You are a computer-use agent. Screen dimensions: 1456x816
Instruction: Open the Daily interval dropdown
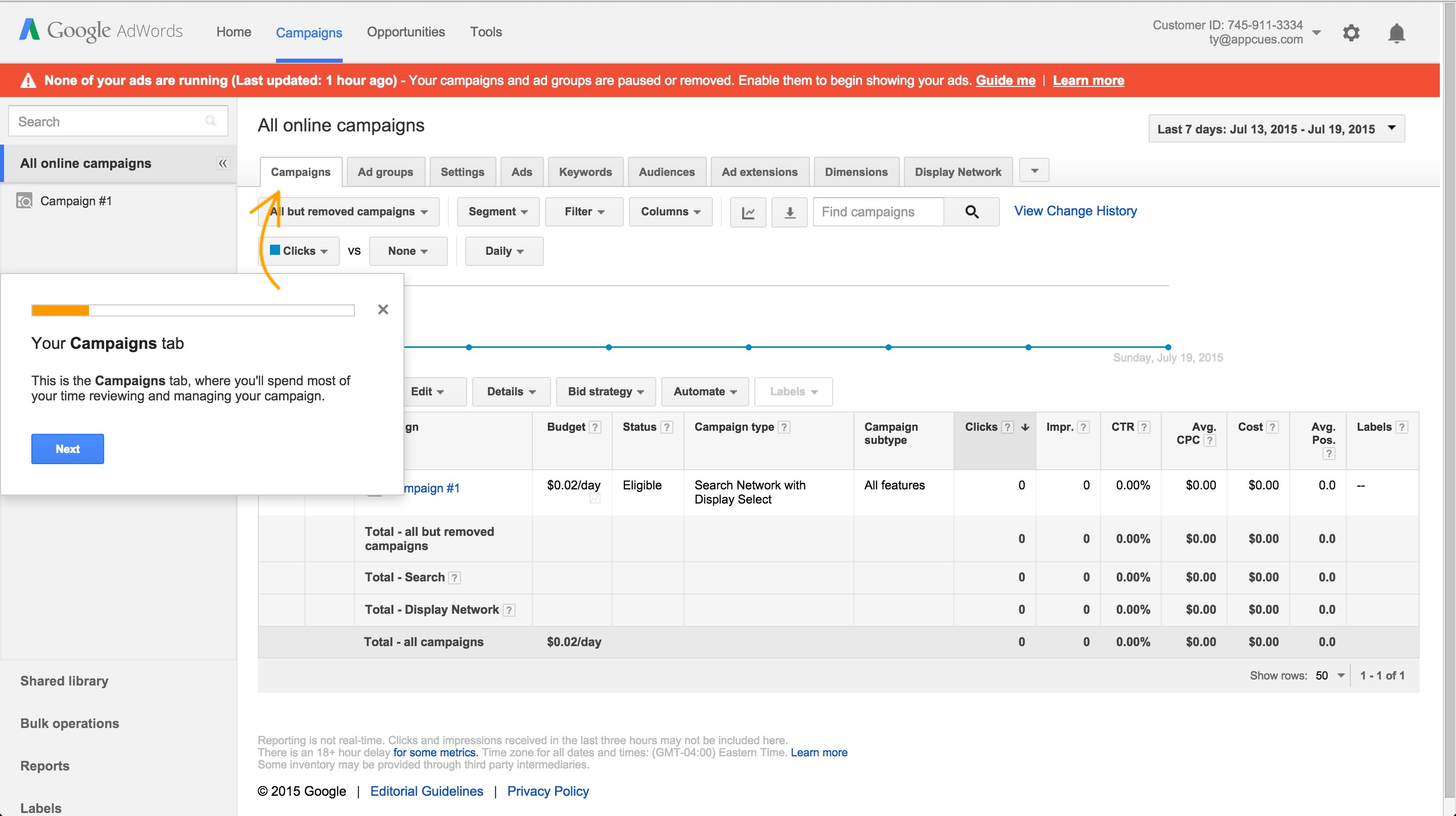coord(504,251)
